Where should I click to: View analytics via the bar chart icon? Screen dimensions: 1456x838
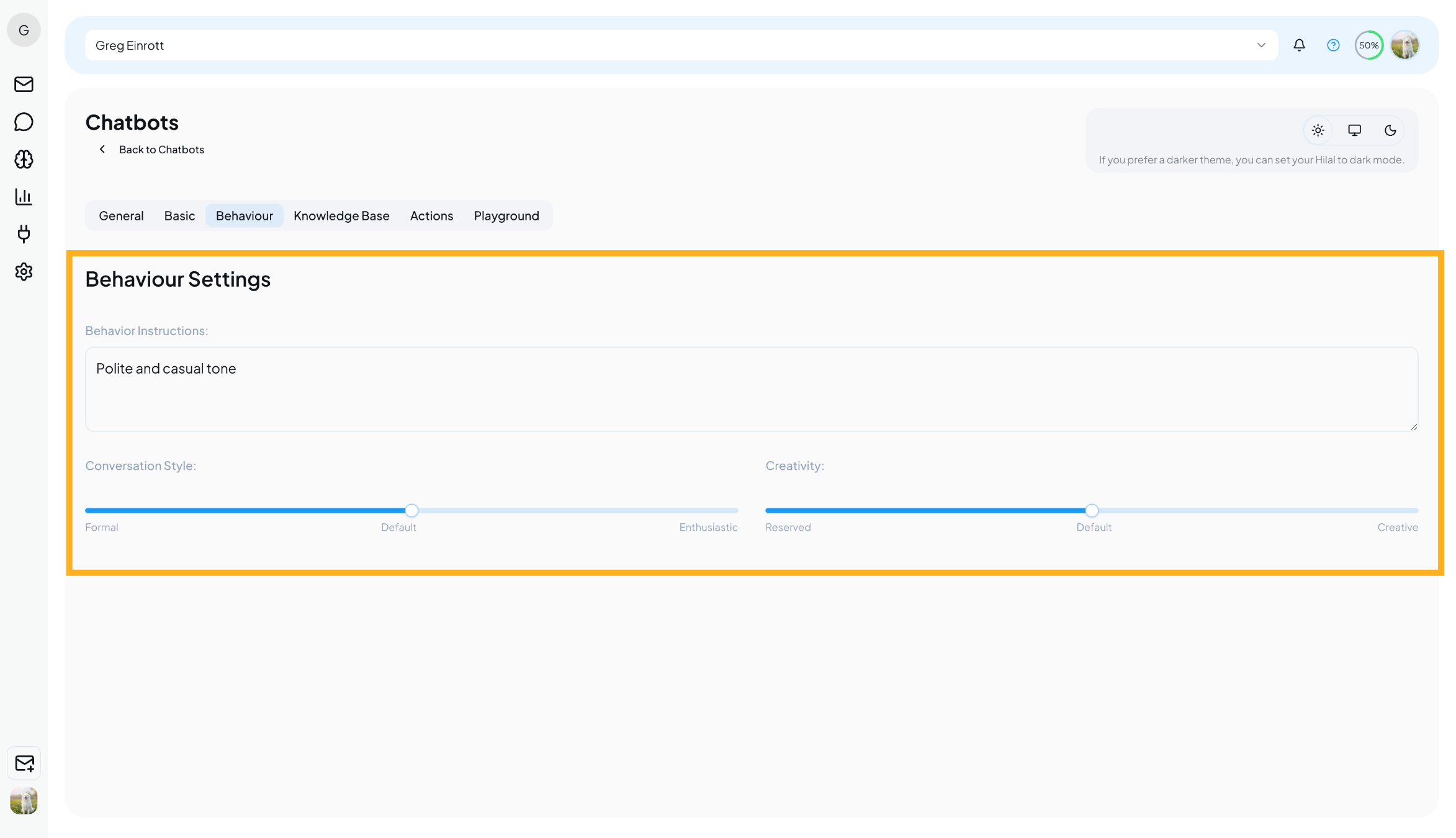tap(23, 196)
